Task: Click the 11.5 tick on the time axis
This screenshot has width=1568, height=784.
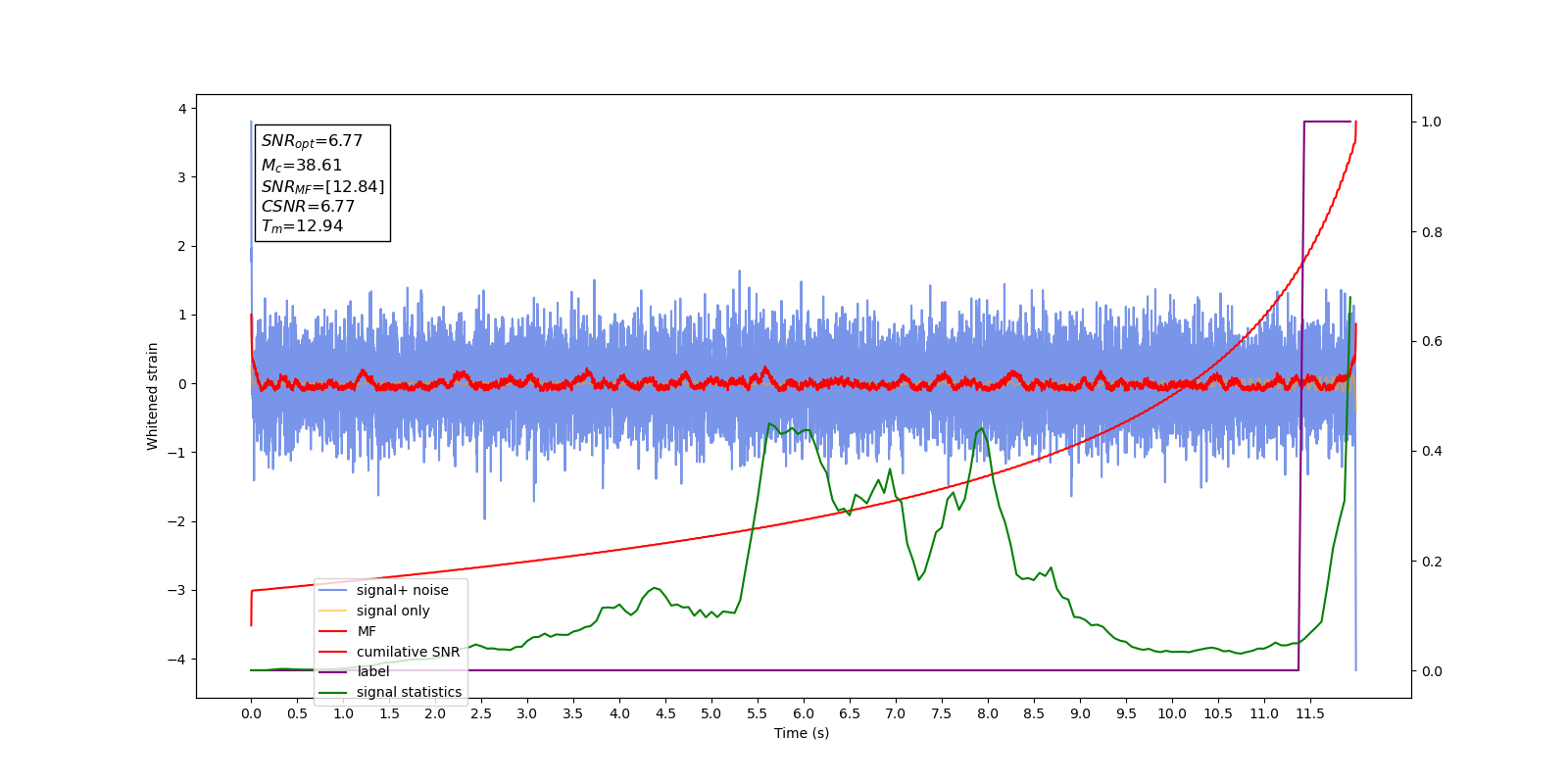Action: pos(1310,713)
